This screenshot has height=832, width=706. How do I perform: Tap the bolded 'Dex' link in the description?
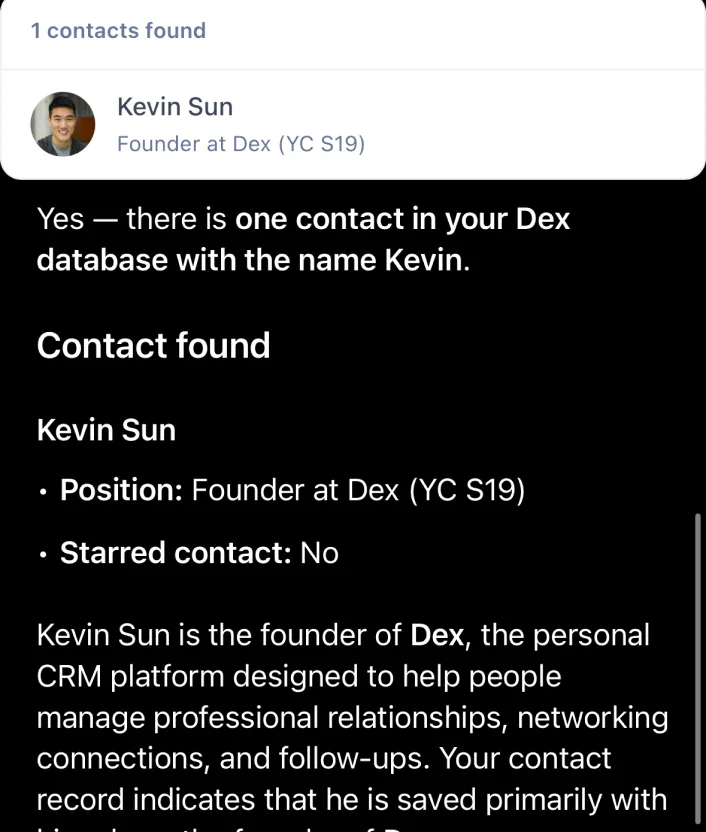point(438,635)
